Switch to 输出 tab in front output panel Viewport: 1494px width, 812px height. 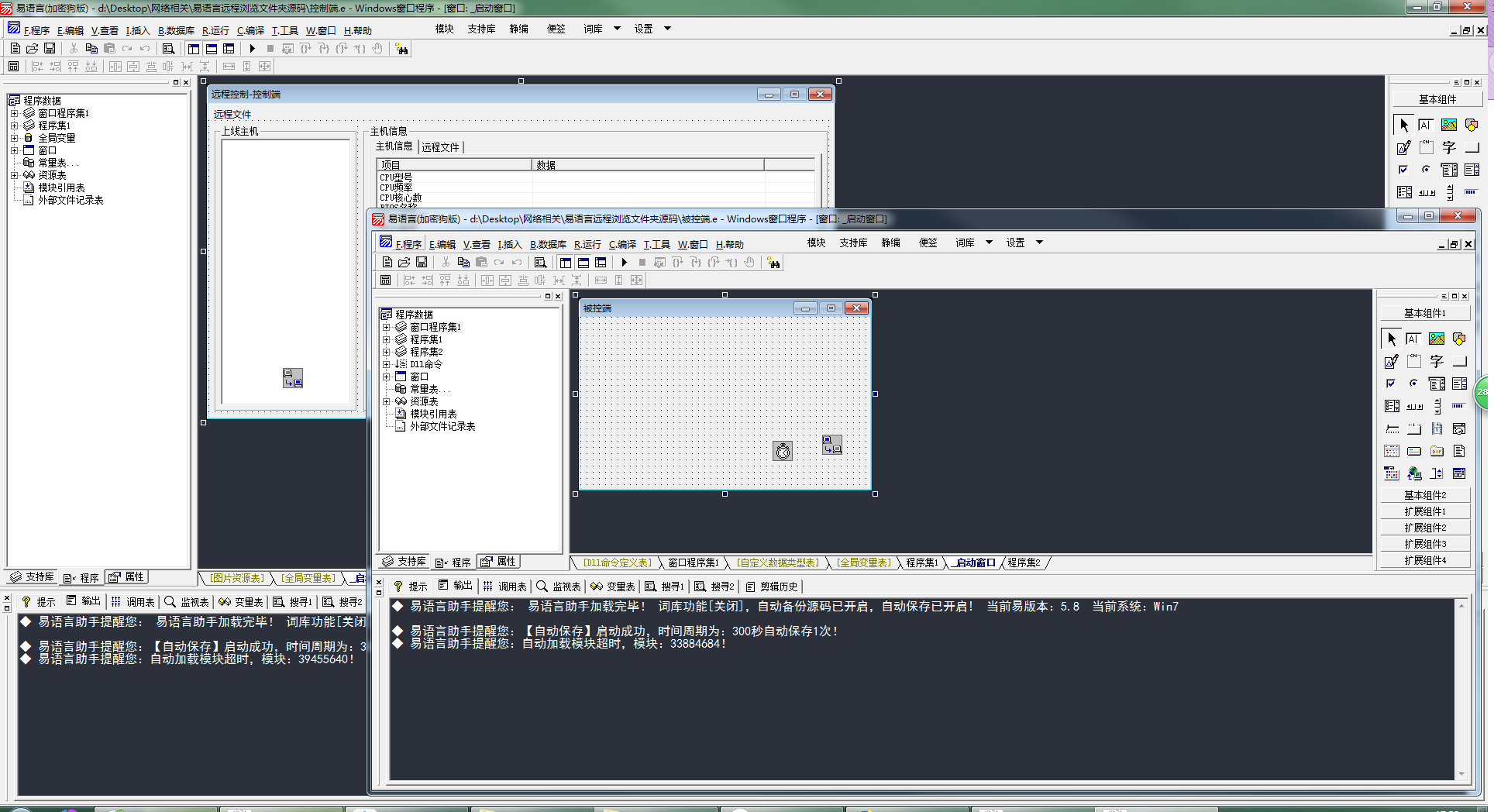pos(455,586)
